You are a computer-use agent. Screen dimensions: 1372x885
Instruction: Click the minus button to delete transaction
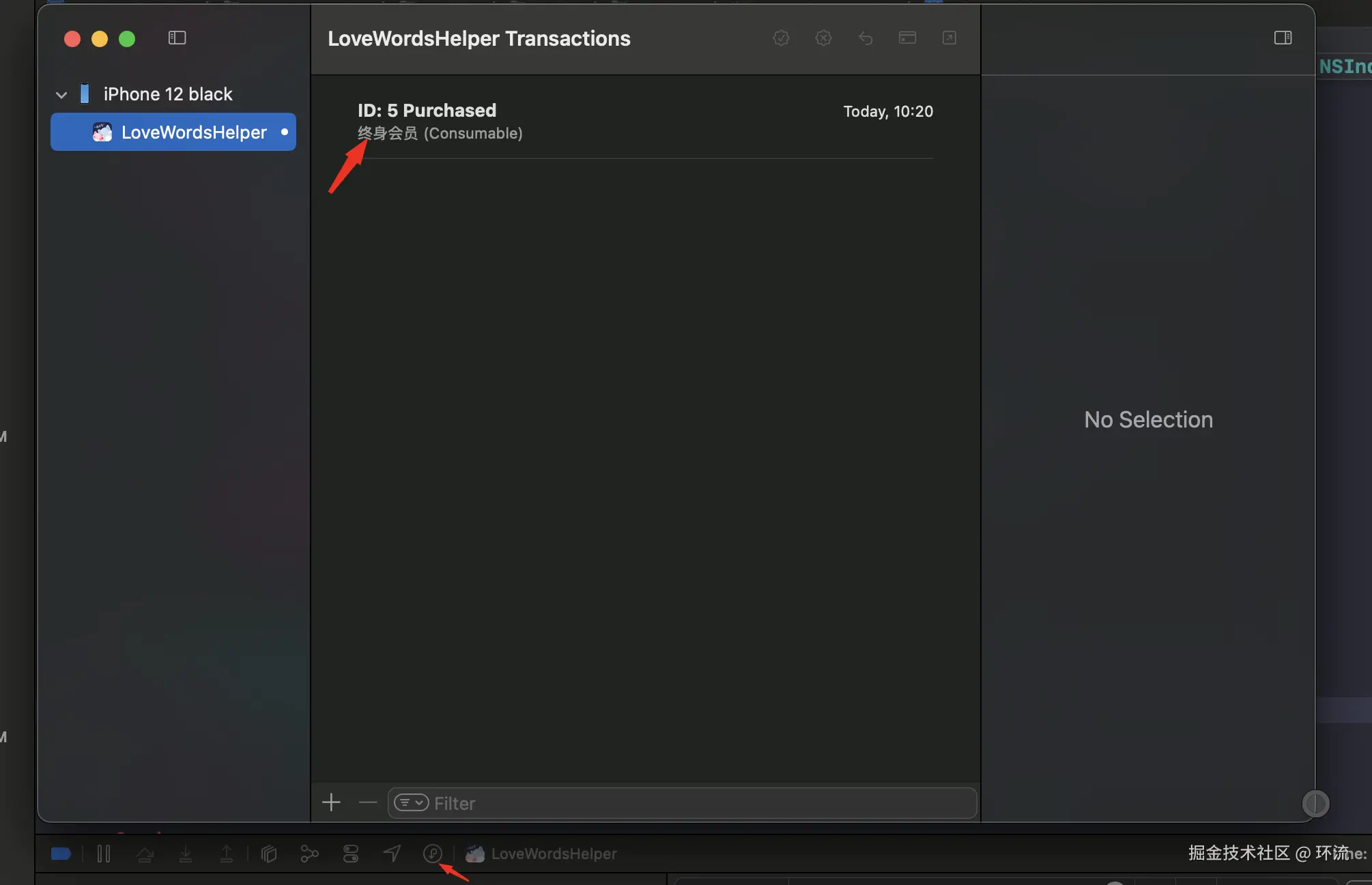pos(368,802)
